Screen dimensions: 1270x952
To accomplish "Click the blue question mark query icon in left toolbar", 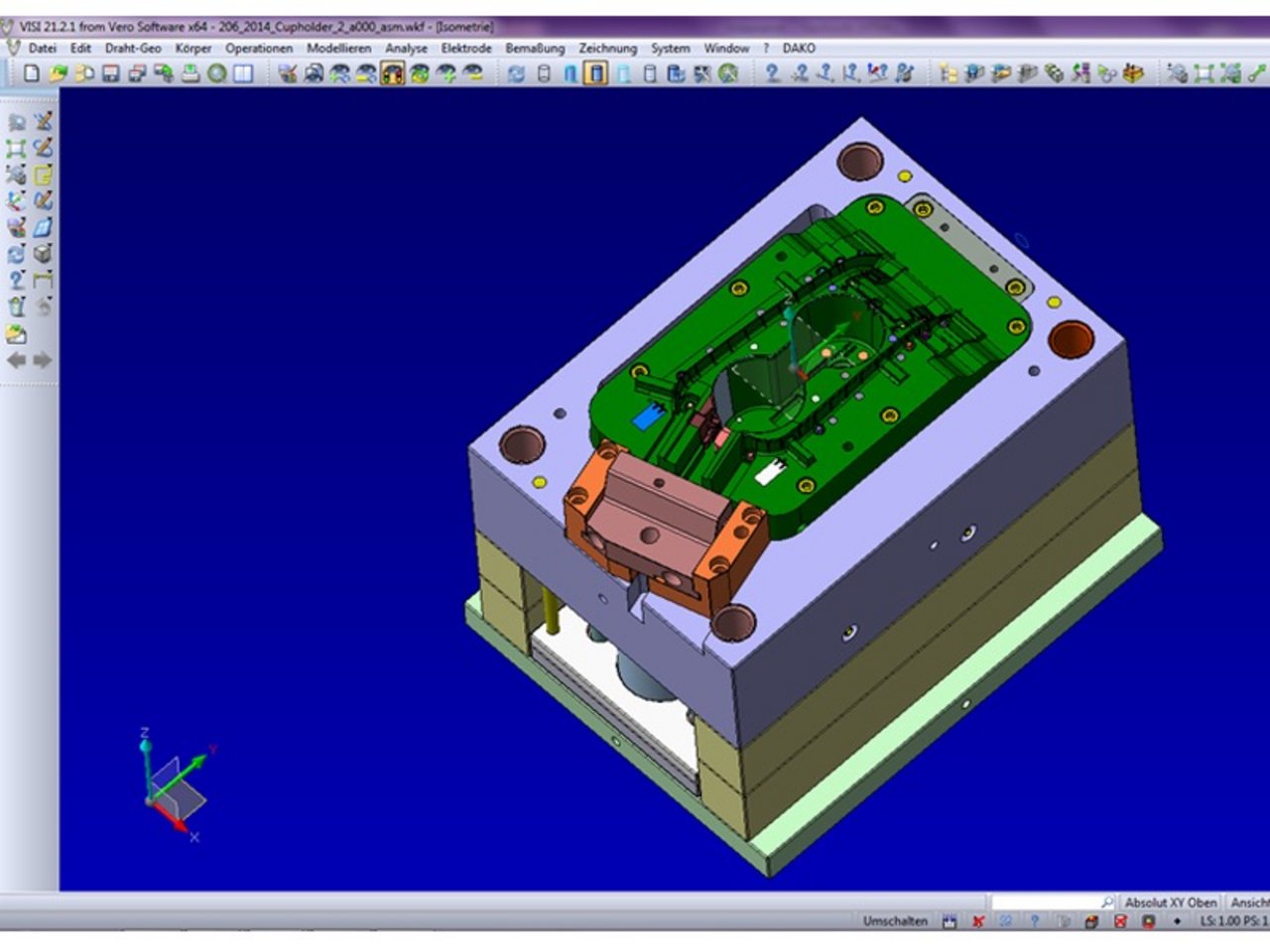I will pos(17,281).
